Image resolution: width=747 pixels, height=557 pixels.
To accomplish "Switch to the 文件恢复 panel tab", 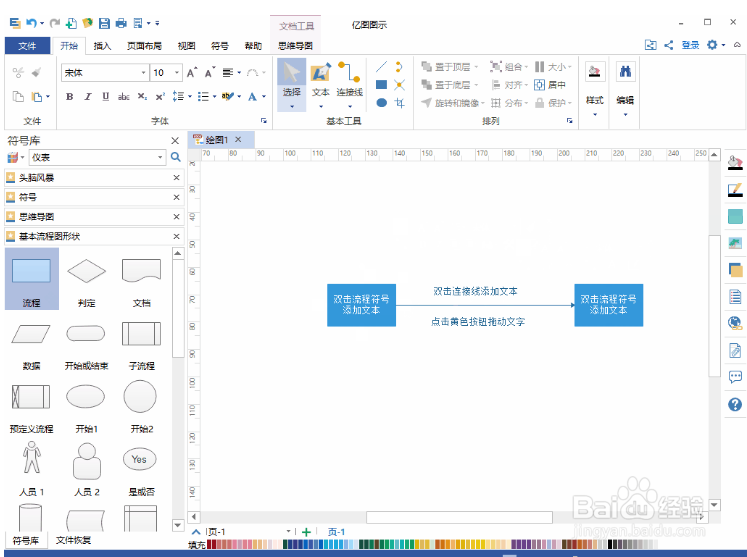I will click(x=73, y=540).
